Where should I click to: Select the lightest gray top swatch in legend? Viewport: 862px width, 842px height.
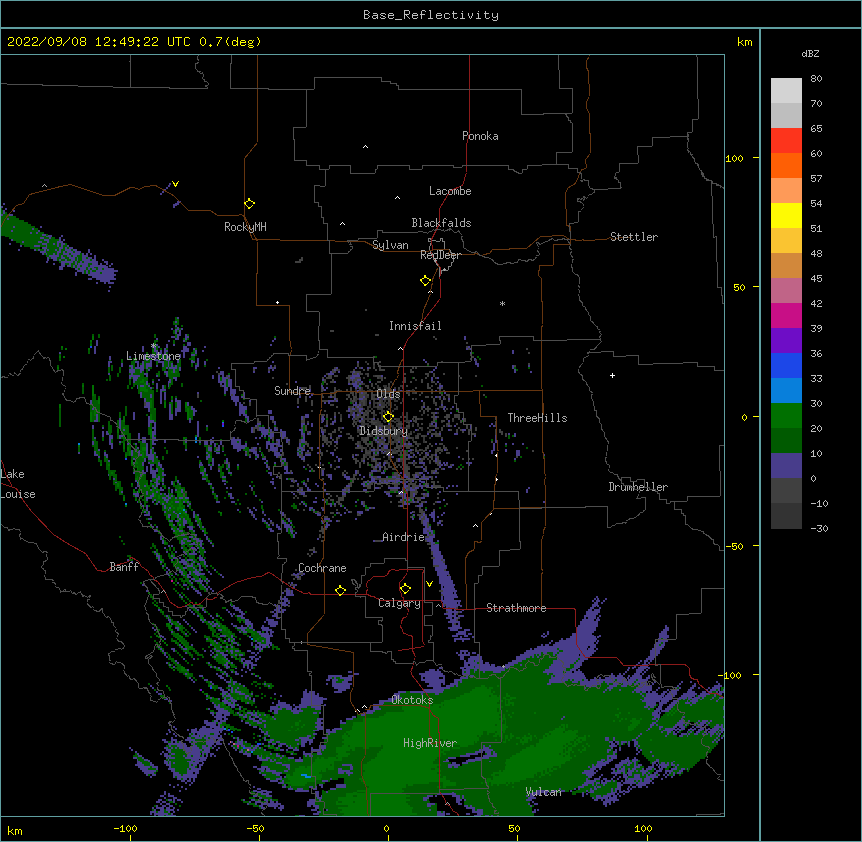(x=786, y=90)
